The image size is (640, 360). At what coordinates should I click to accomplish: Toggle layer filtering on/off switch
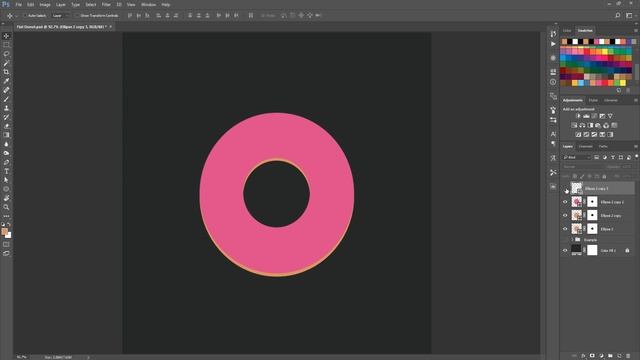pos(636,157)
